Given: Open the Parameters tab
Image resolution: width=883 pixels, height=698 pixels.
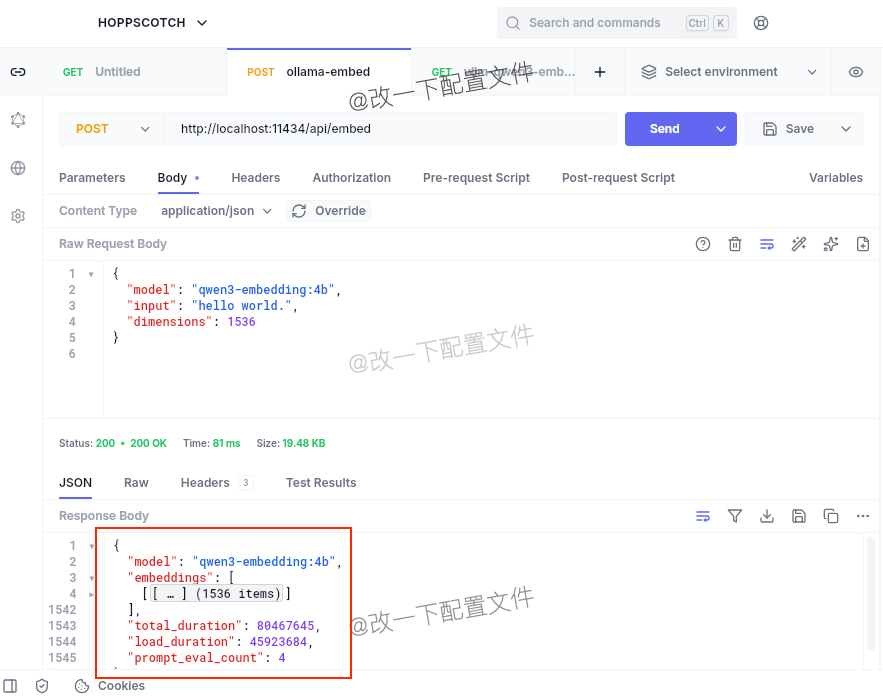Looking at the screenshot, I should pos(92,178).
